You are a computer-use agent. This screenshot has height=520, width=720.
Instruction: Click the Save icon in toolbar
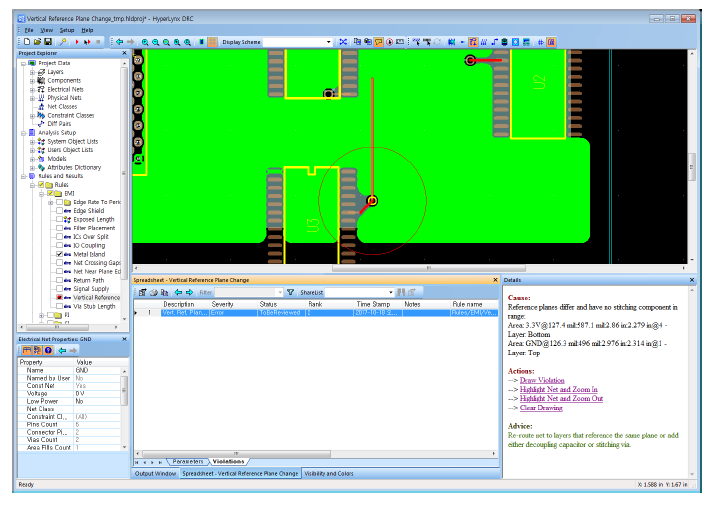48,42
